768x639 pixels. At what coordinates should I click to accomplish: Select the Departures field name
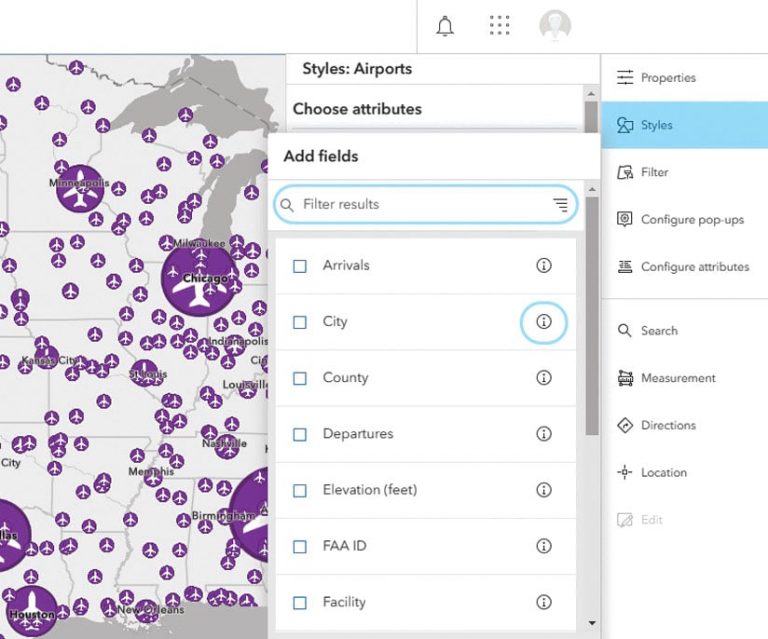[358, 434]
